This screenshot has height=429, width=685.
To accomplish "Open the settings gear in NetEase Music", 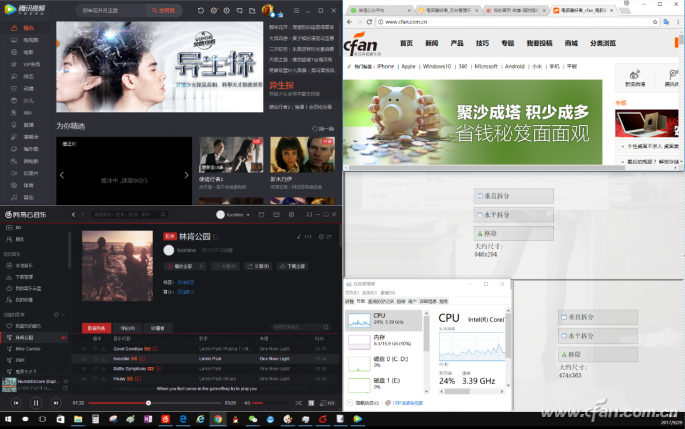I will click(x=291, y=214).
